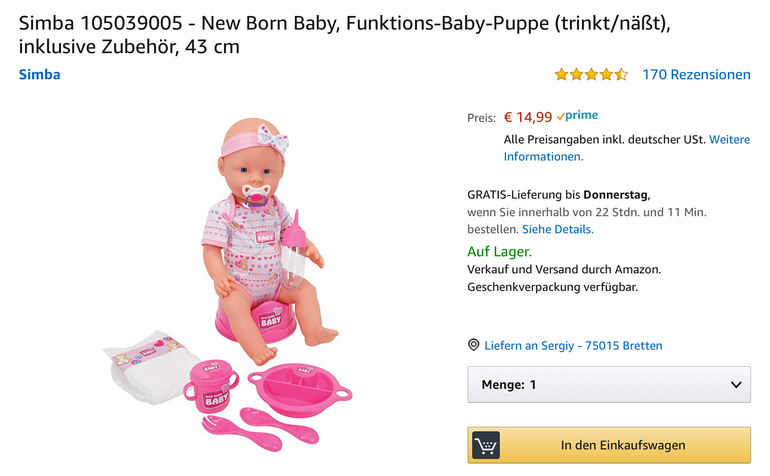The width and height of the screenshot is (770, 476).
Task: Open the 170 Rezensionen reviews link
Action: [696, 74]
